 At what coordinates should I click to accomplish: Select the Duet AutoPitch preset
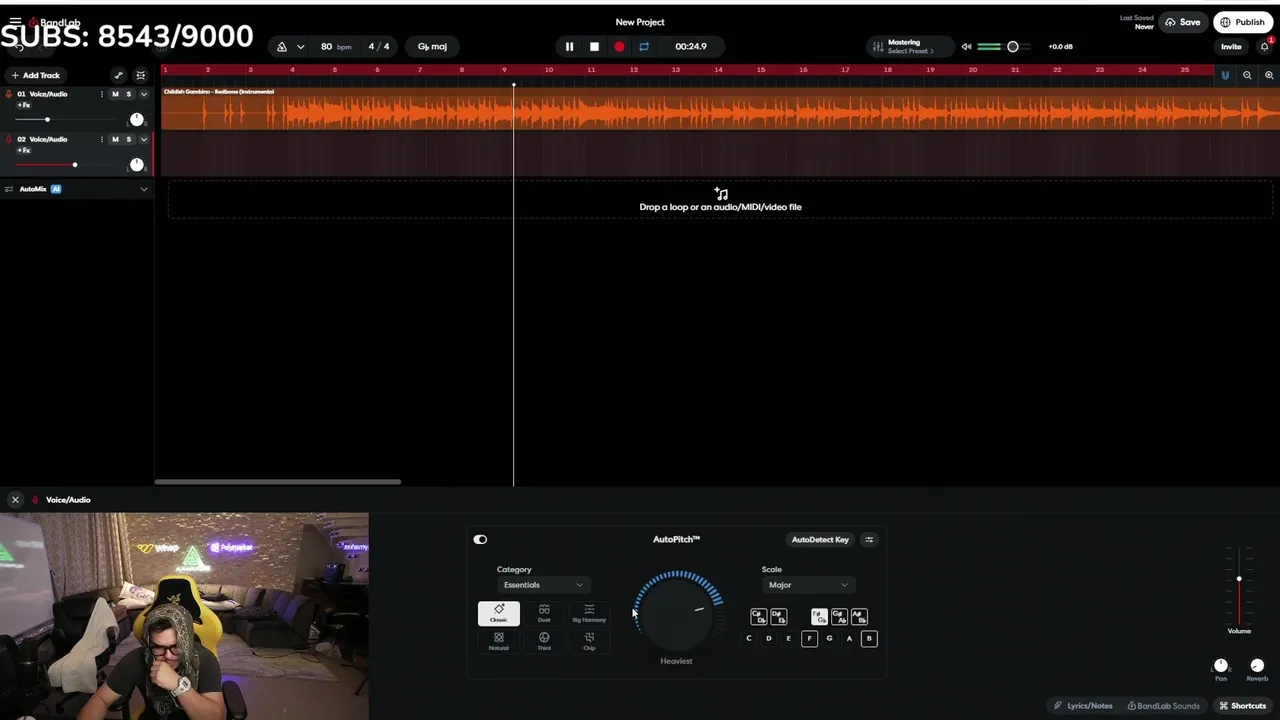click(544, 613)
